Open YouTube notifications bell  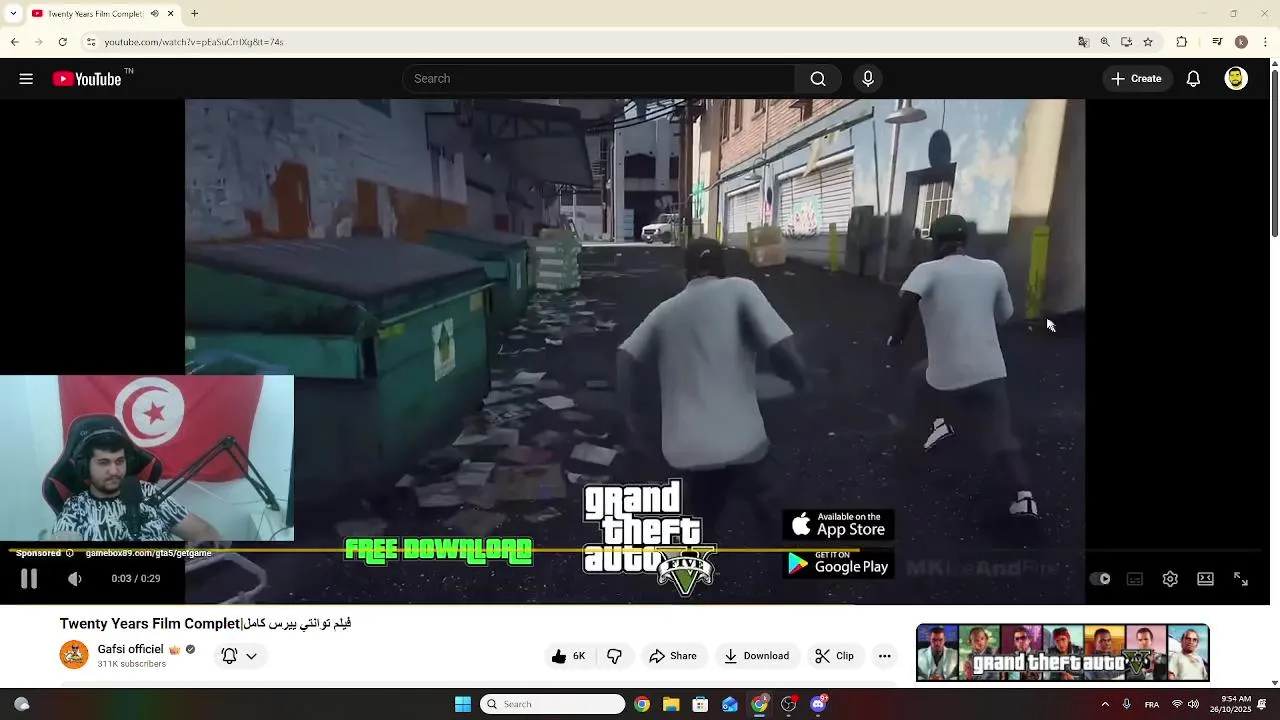tap(1193, 79)
